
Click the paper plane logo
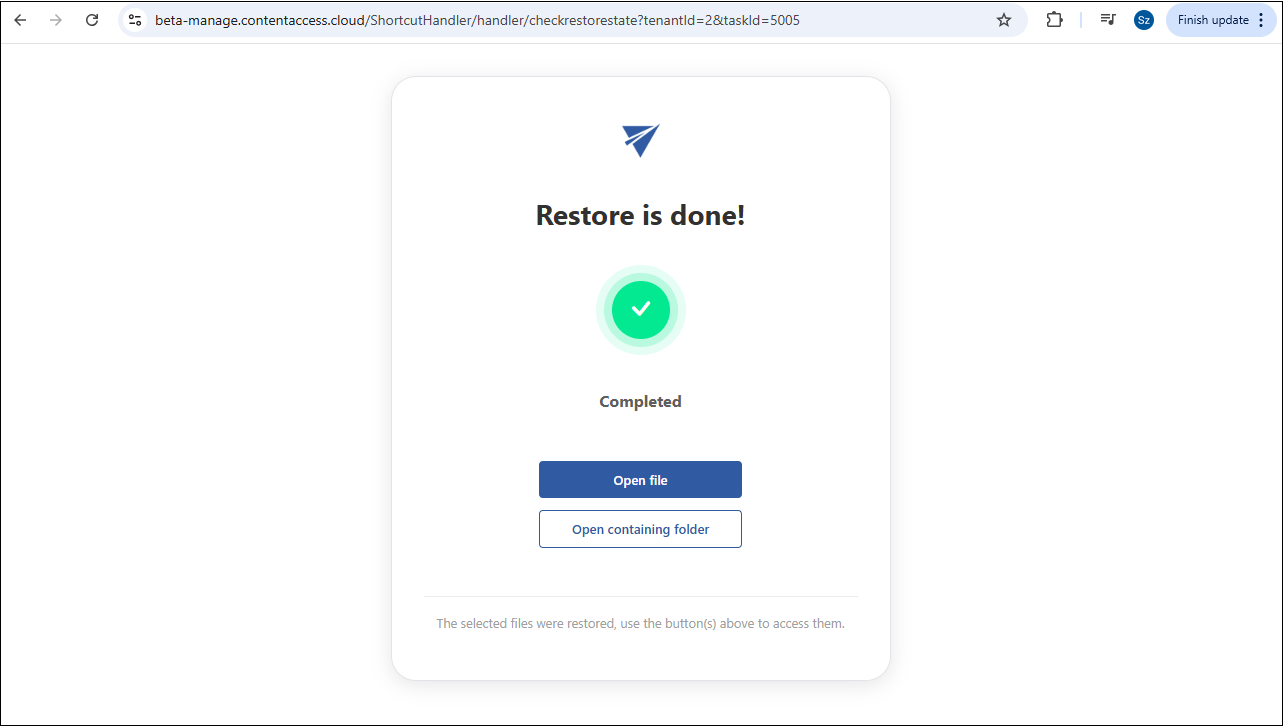click(x=641, y=140)
